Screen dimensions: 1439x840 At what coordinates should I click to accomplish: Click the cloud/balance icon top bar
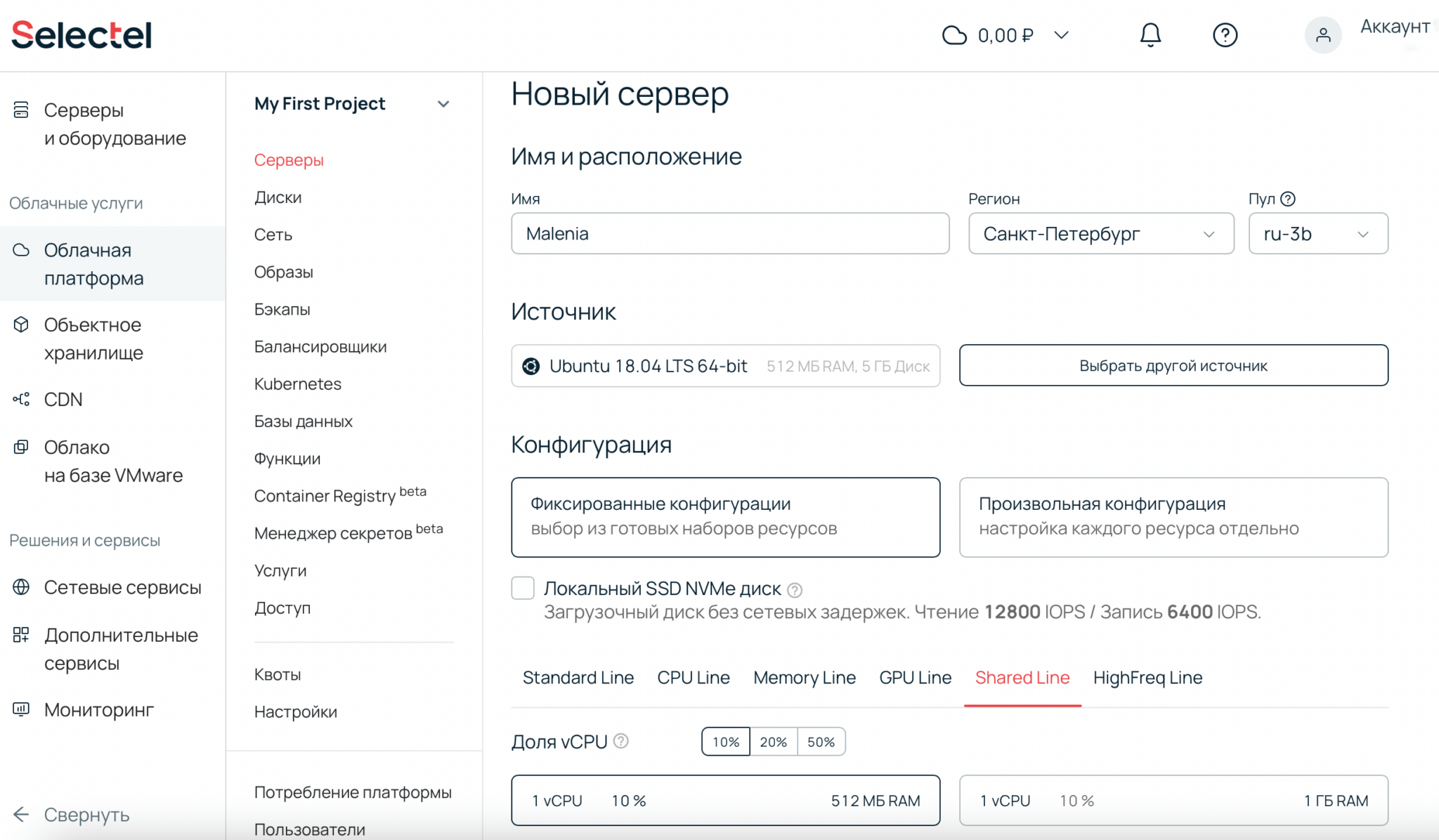[951, 35]
